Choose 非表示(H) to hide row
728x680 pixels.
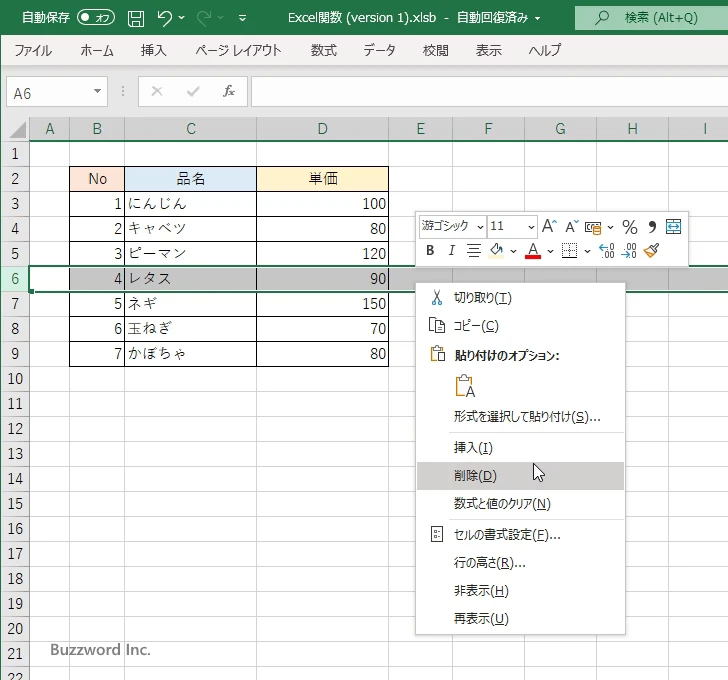[x=520, y=591]
